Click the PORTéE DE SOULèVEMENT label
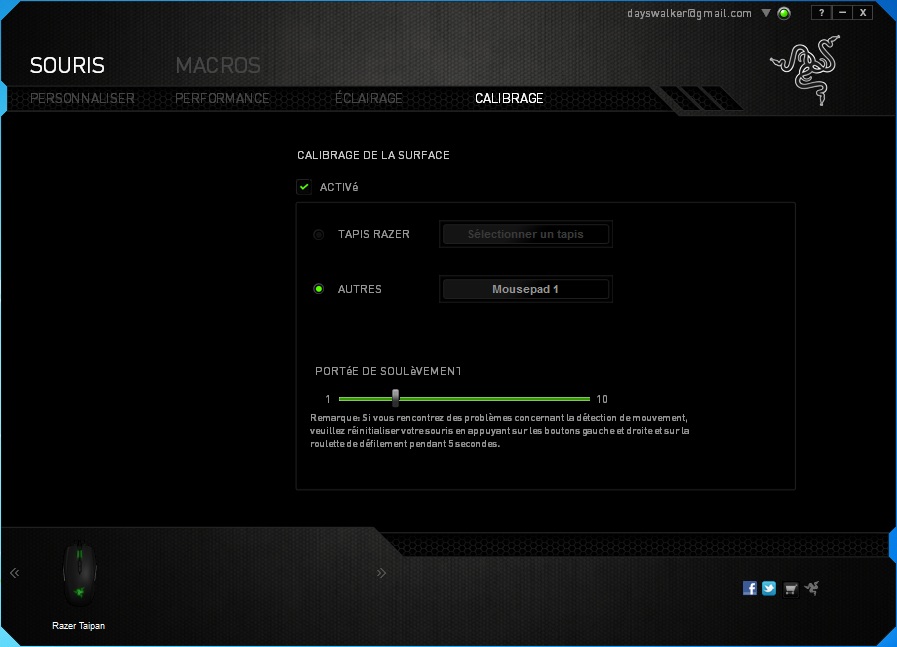Viewport: 897px width, 647px height. (388, 371)
